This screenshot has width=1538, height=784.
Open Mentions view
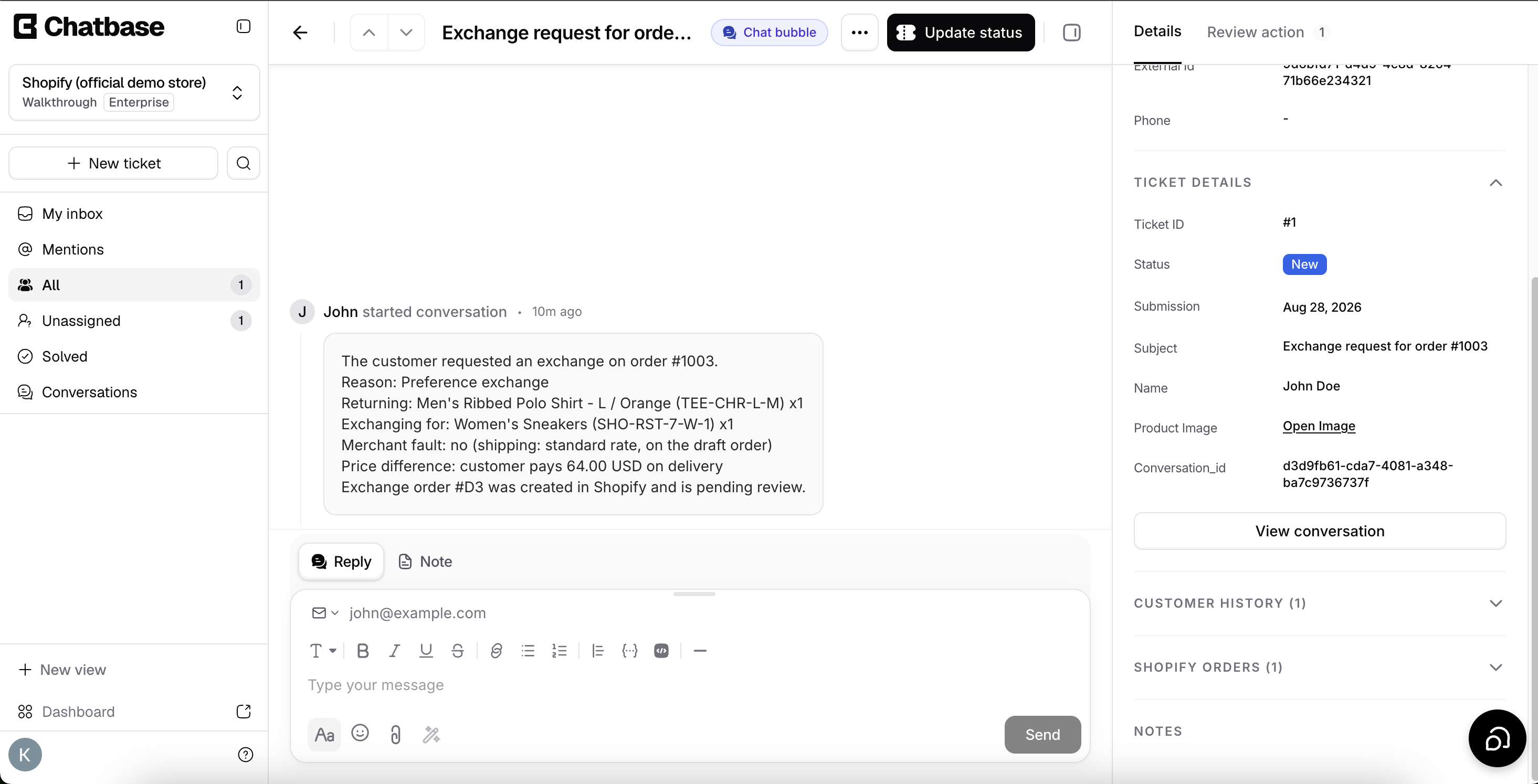point(134,250)
